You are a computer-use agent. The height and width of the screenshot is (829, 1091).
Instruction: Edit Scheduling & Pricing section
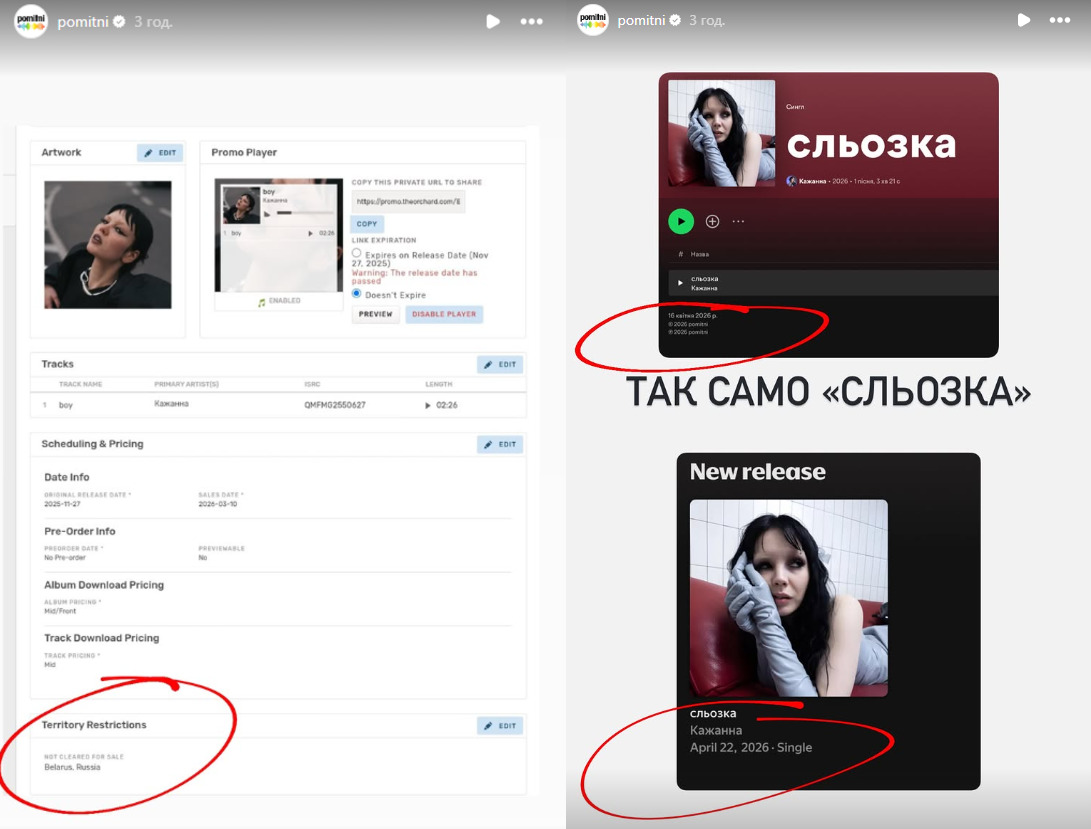[x=500, y=444]
